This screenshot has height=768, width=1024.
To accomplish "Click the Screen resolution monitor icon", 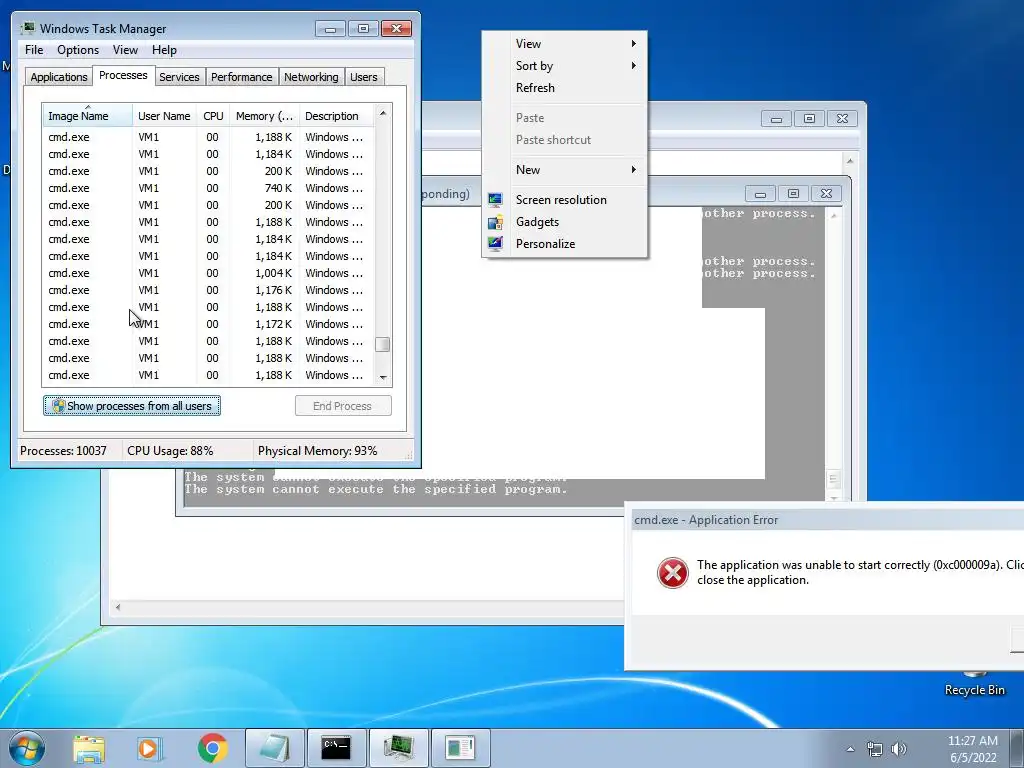I will (x=495, y=200).
